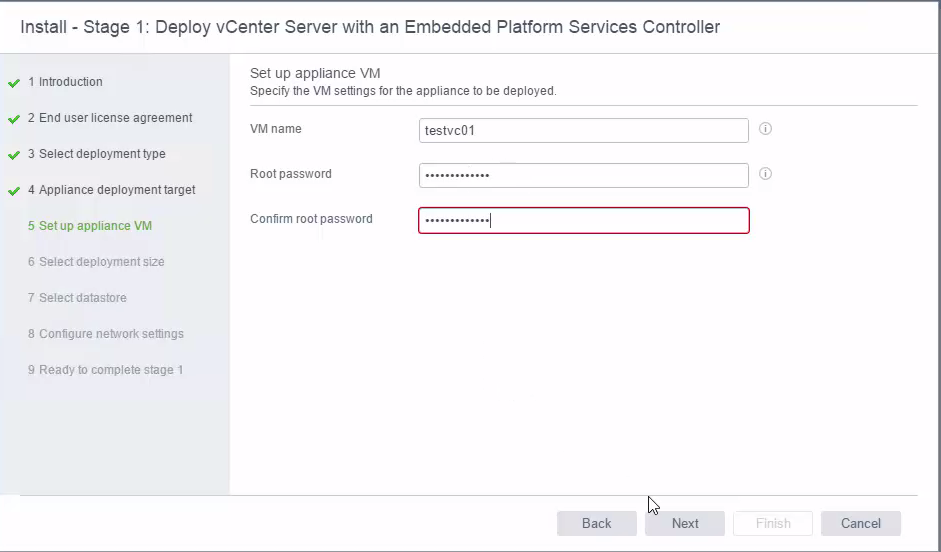
Task: Select current step 5 Set up appliance VM
Action: tap(90, 226)
